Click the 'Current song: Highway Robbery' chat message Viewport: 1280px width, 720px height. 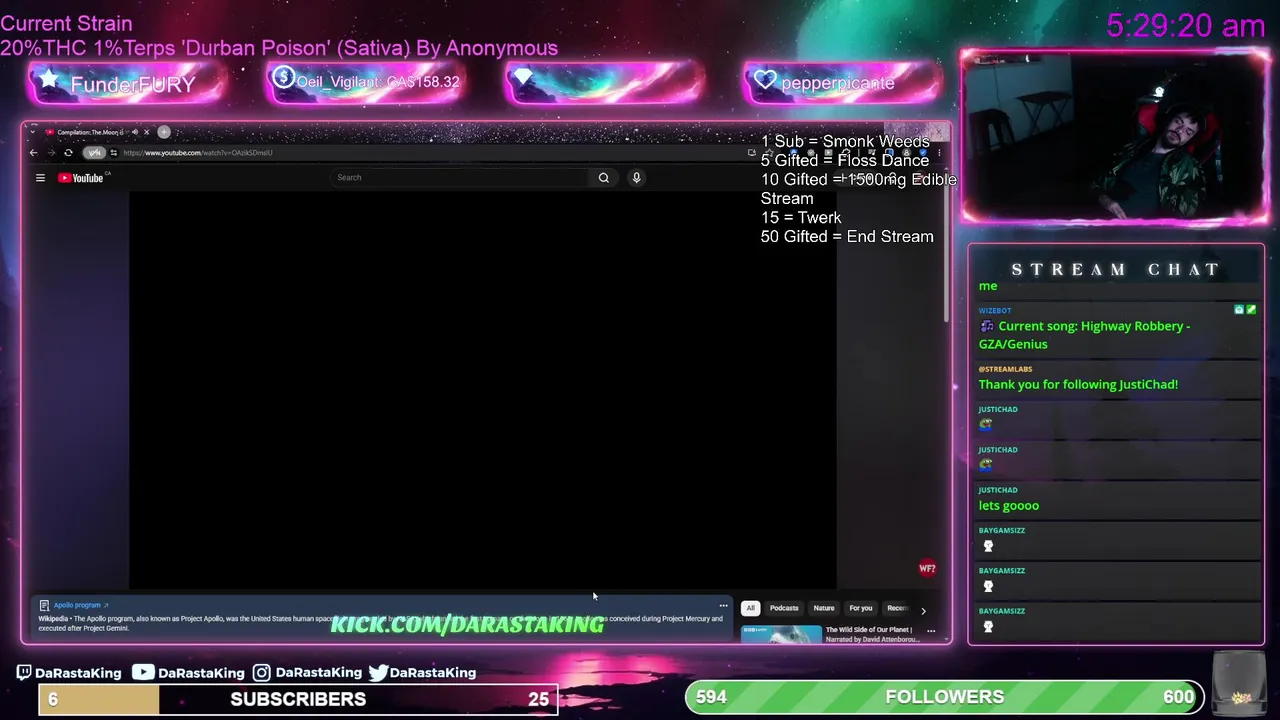1084,335
